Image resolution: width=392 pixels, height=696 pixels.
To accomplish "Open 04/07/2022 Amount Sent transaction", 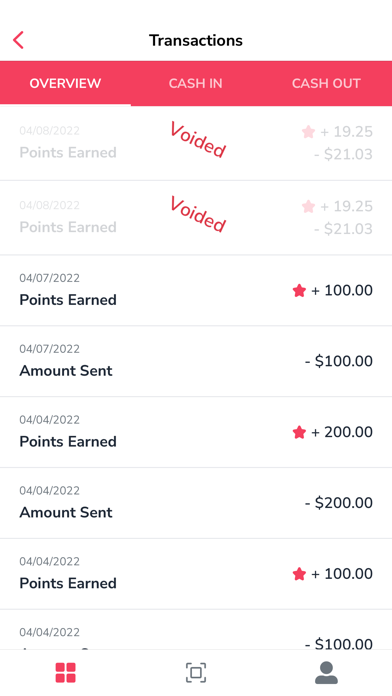I will pyautogui.click(x=196, y=361).
